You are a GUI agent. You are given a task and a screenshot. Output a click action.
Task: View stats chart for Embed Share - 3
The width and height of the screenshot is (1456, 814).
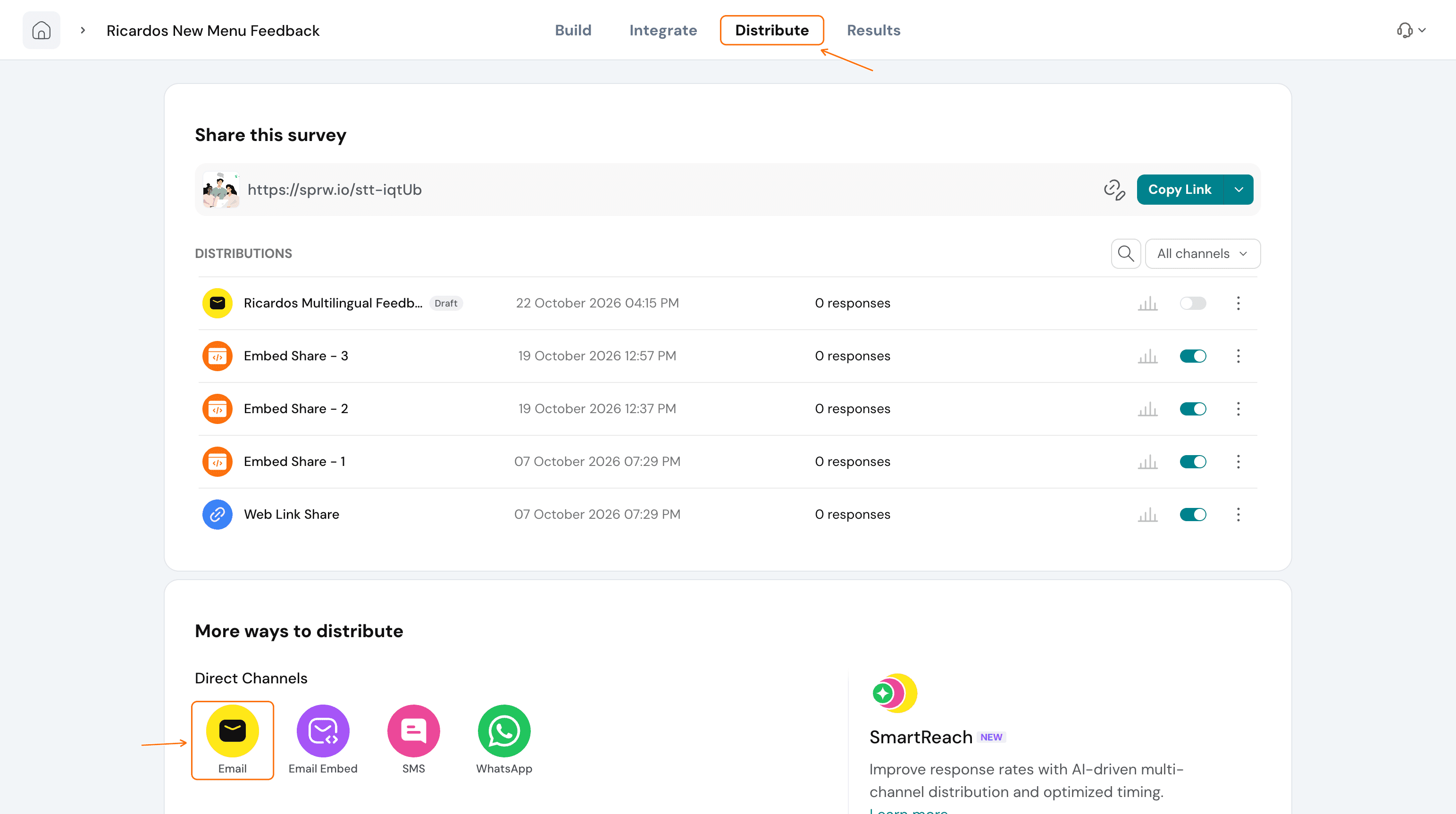(1147, 357)
